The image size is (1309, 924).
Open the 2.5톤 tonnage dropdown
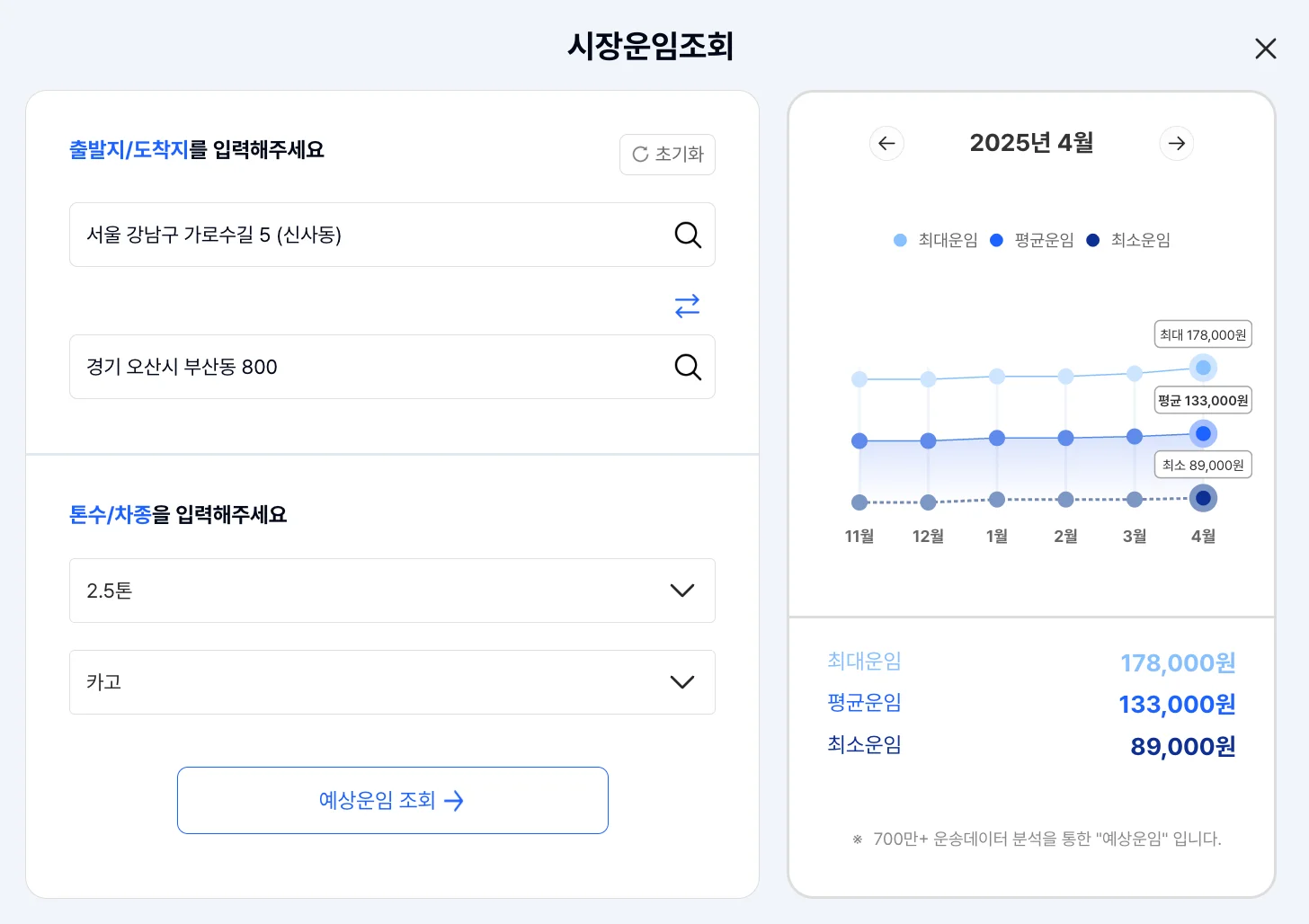click(x=392, y=591)
